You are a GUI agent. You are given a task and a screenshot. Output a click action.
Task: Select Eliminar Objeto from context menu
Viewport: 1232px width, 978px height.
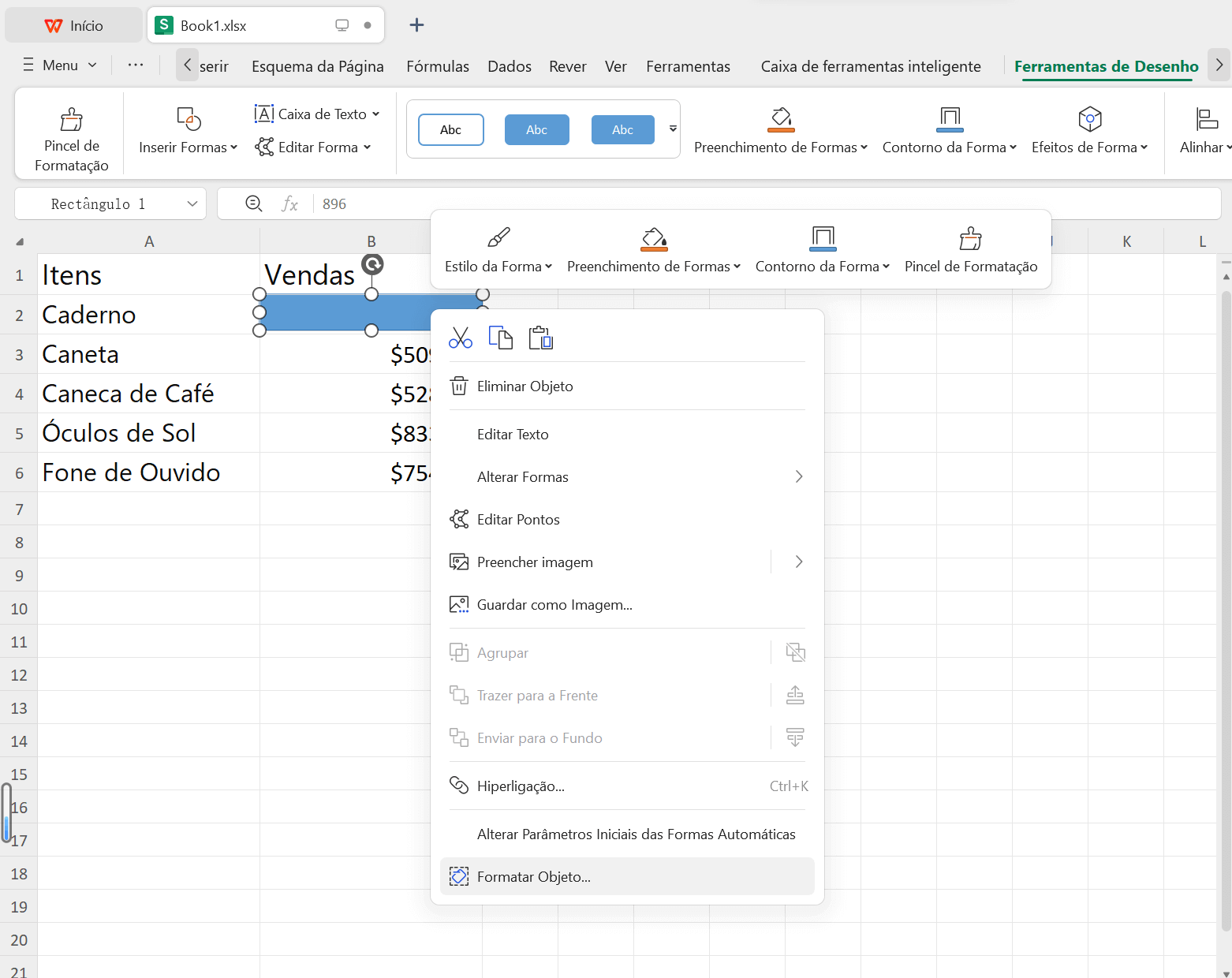tap(525, 386)
